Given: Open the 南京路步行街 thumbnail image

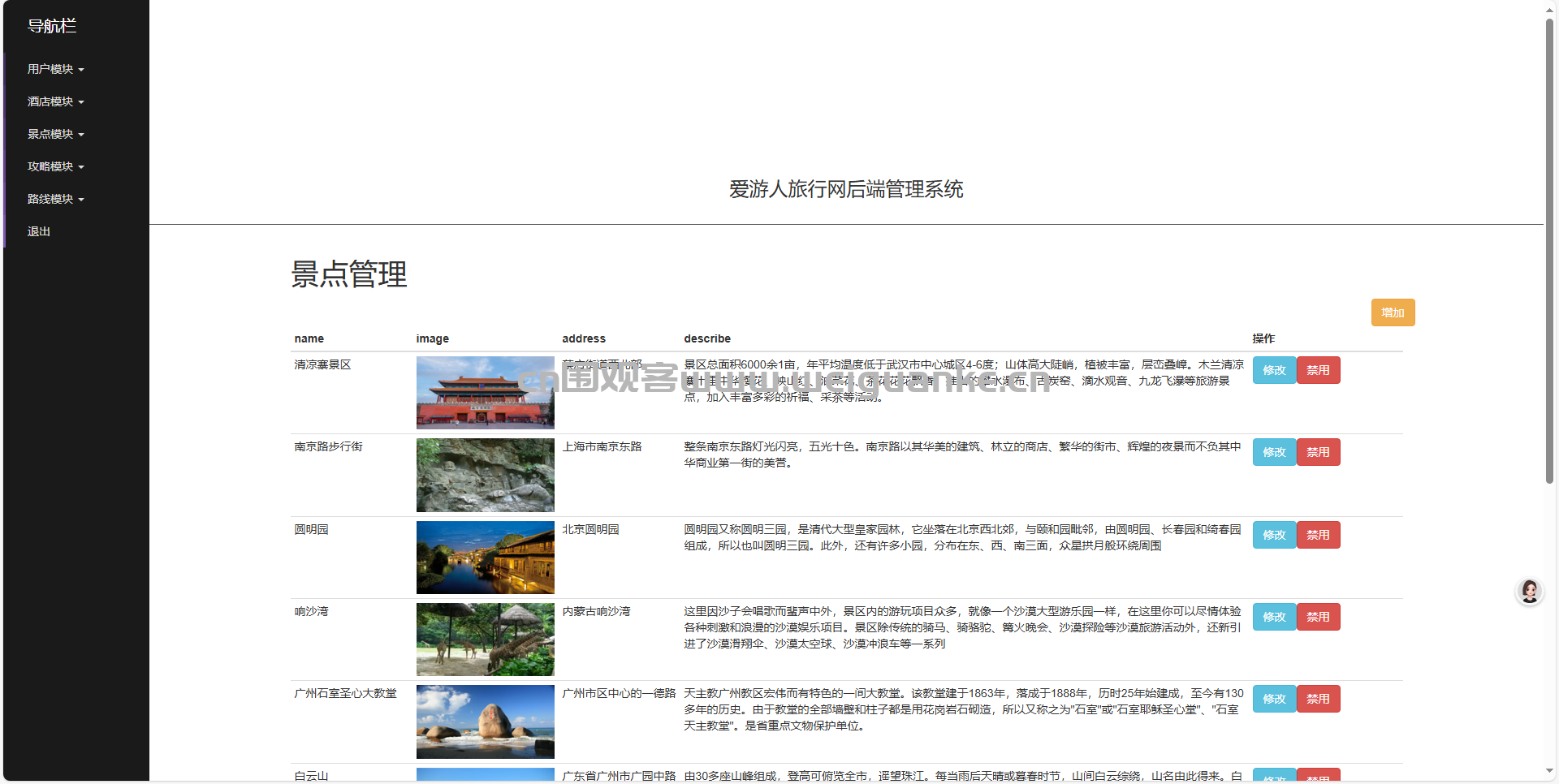Looking at the screenshot, I should [485, 475].
